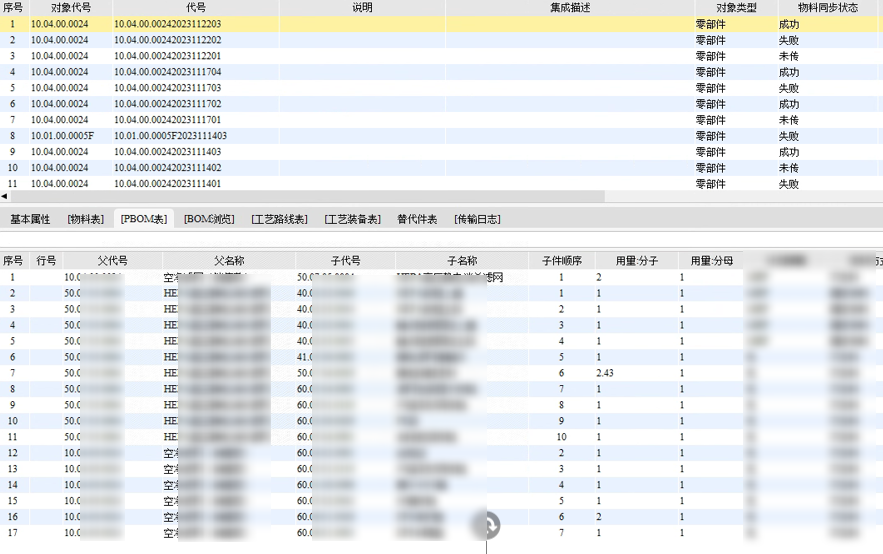883x554 pixels.
Task: Click the 失败 status of the 10.01.00.0005F row
Action: [x=789, y=136]
